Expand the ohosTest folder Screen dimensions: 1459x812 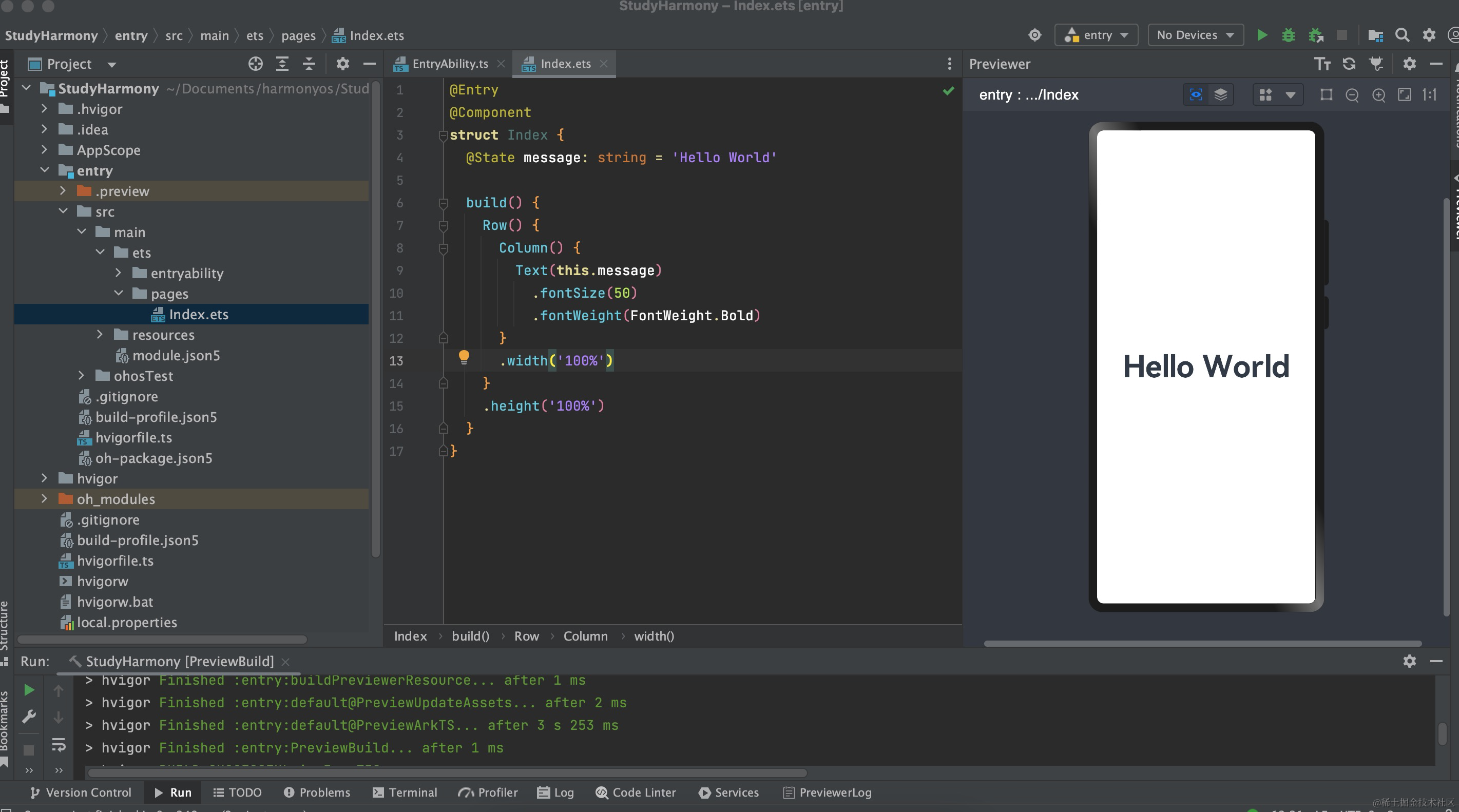81,375
